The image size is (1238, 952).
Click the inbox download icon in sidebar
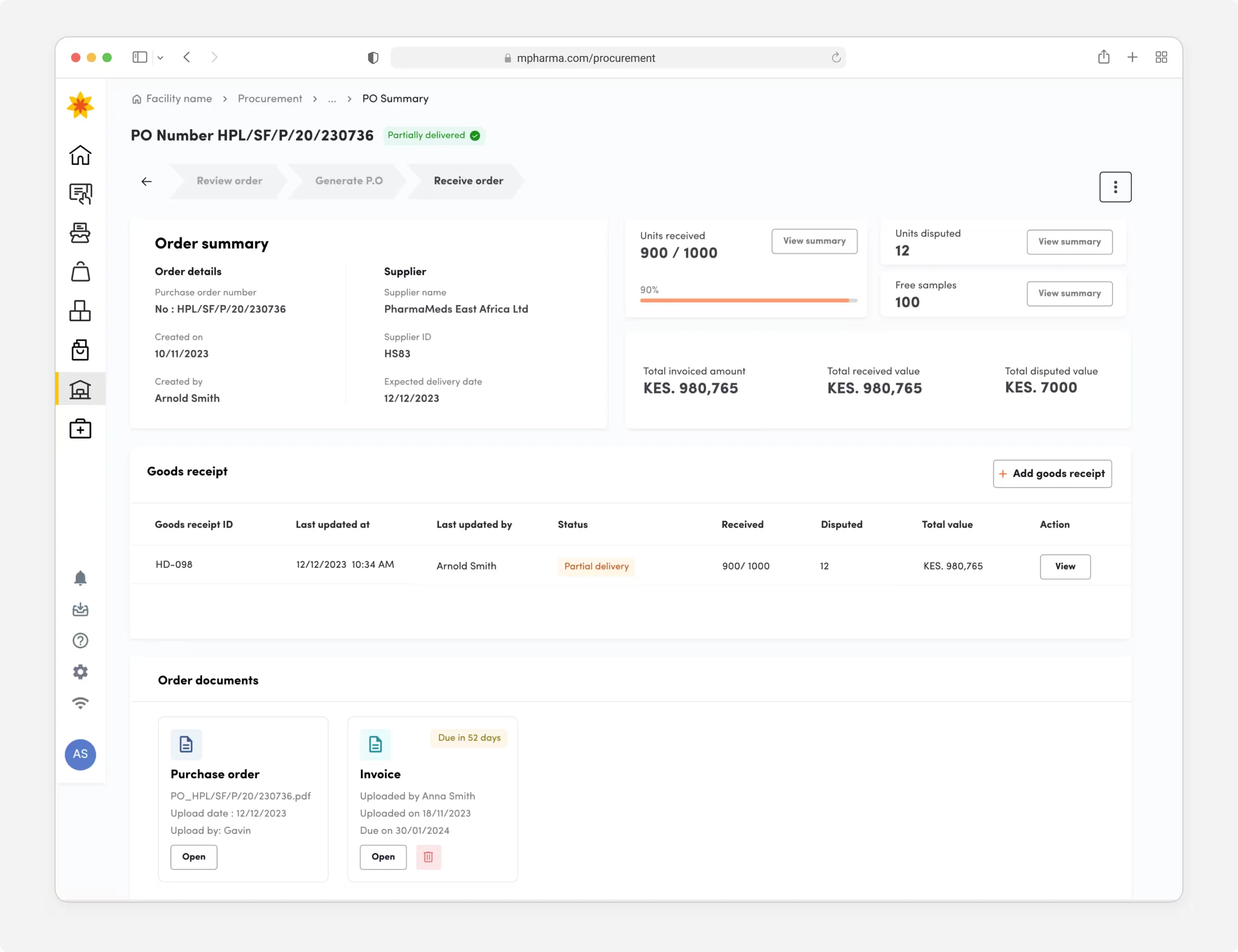point(80,609)
